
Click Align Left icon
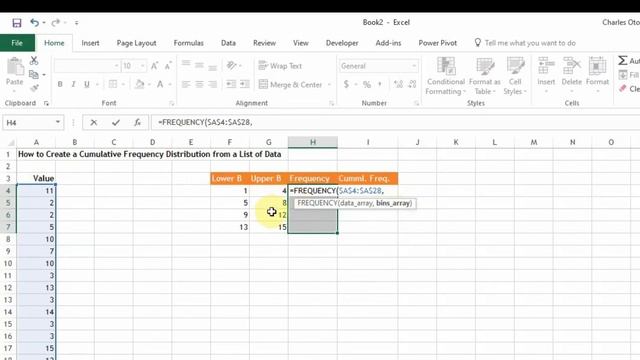pos(186,84)
